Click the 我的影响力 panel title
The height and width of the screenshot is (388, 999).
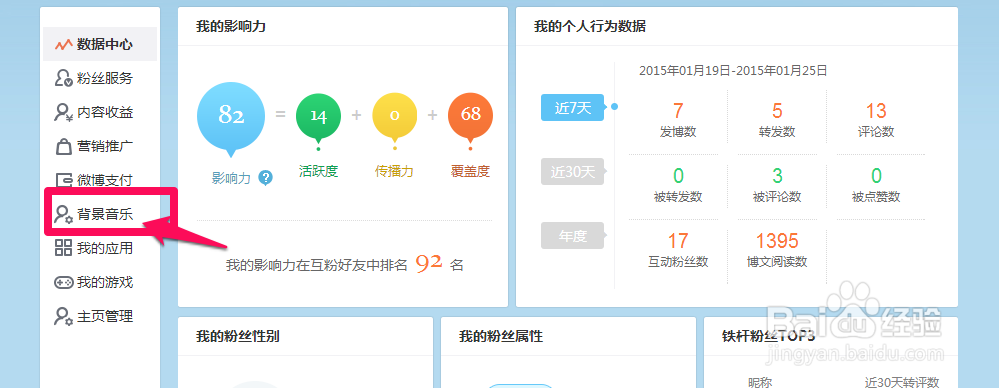[231, 26]
